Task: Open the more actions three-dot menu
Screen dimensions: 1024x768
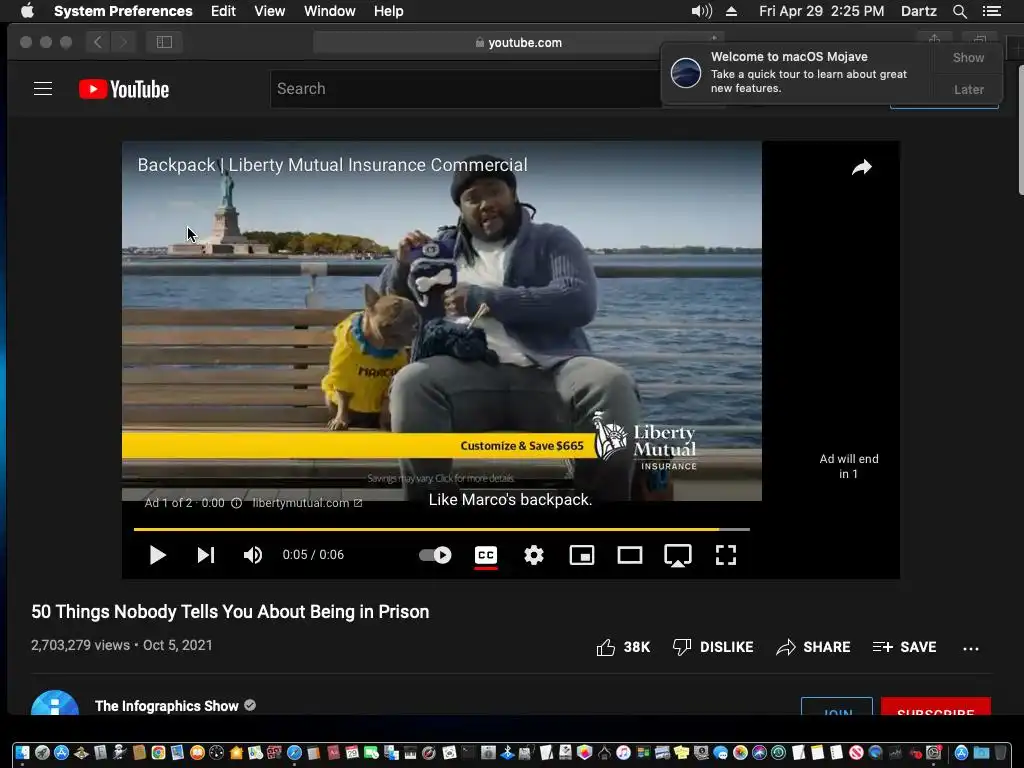Action: [971, 648]
